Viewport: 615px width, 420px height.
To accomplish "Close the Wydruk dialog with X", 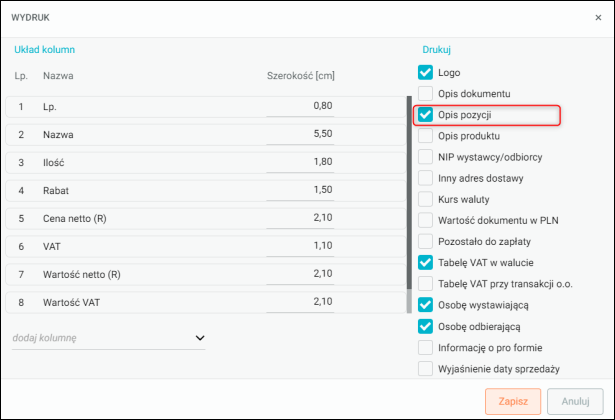I will (595, 17).
